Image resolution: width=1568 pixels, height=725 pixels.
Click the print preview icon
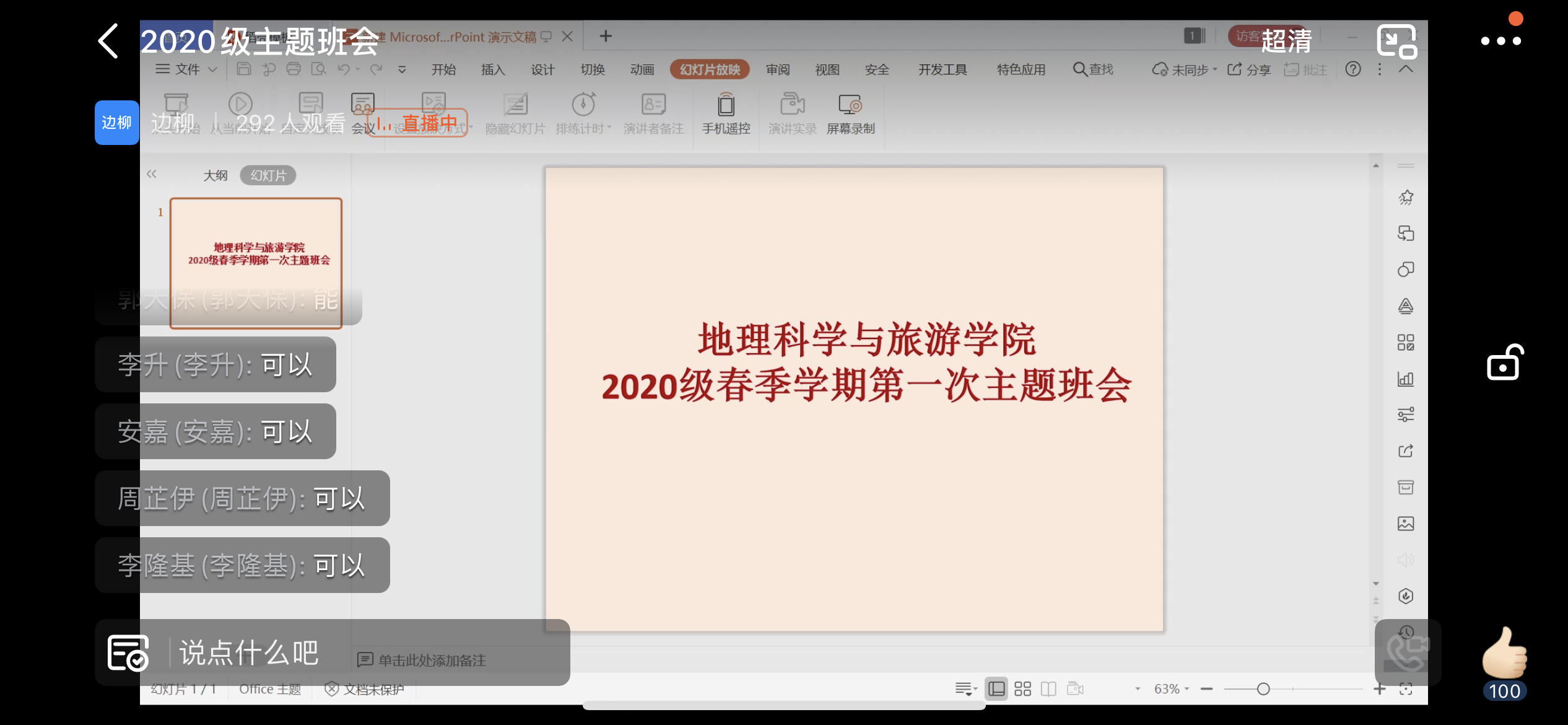[318, 69]
